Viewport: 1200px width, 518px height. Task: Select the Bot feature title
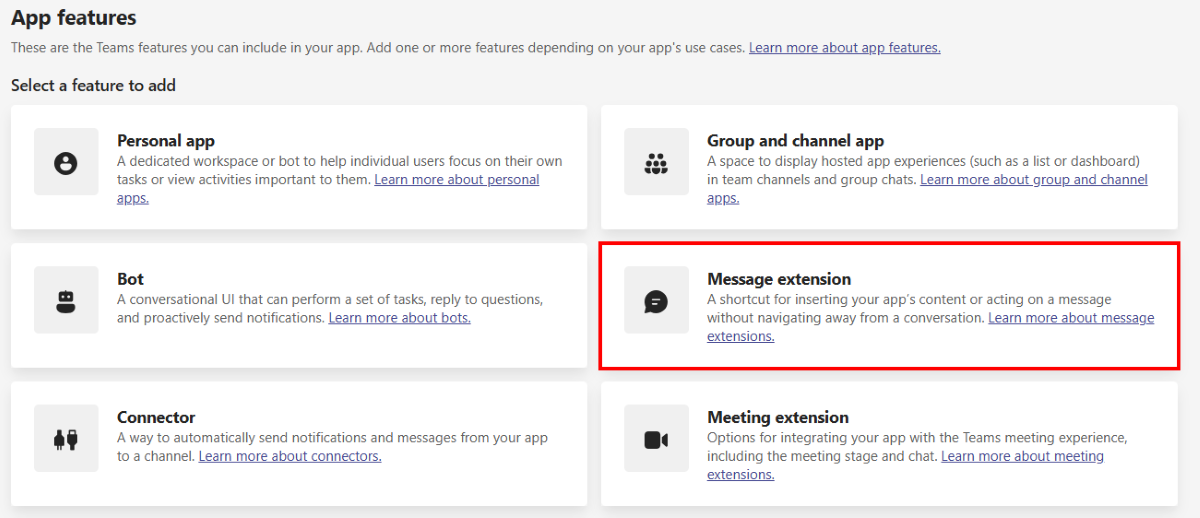pos(131,279)
